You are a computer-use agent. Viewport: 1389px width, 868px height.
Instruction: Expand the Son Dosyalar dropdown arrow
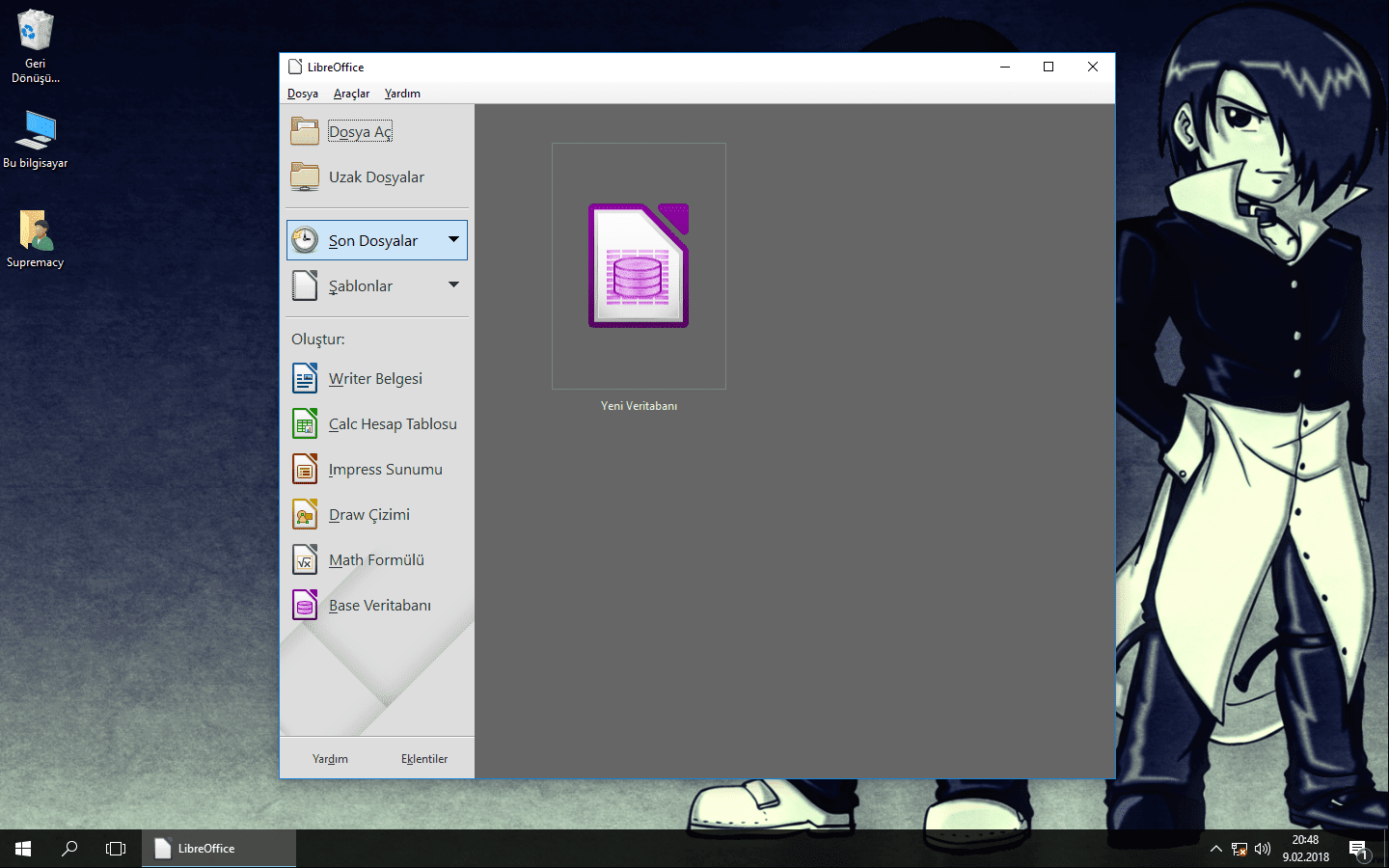click(453, 239)
